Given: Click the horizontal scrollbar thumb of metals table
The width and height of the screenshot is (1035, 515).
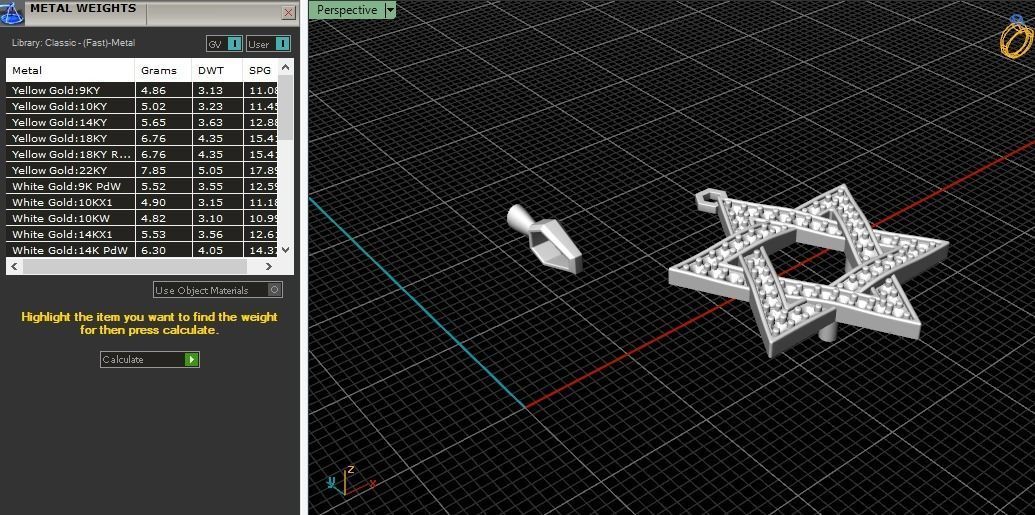Looking at the screenshot, I should tap(135, 266).
